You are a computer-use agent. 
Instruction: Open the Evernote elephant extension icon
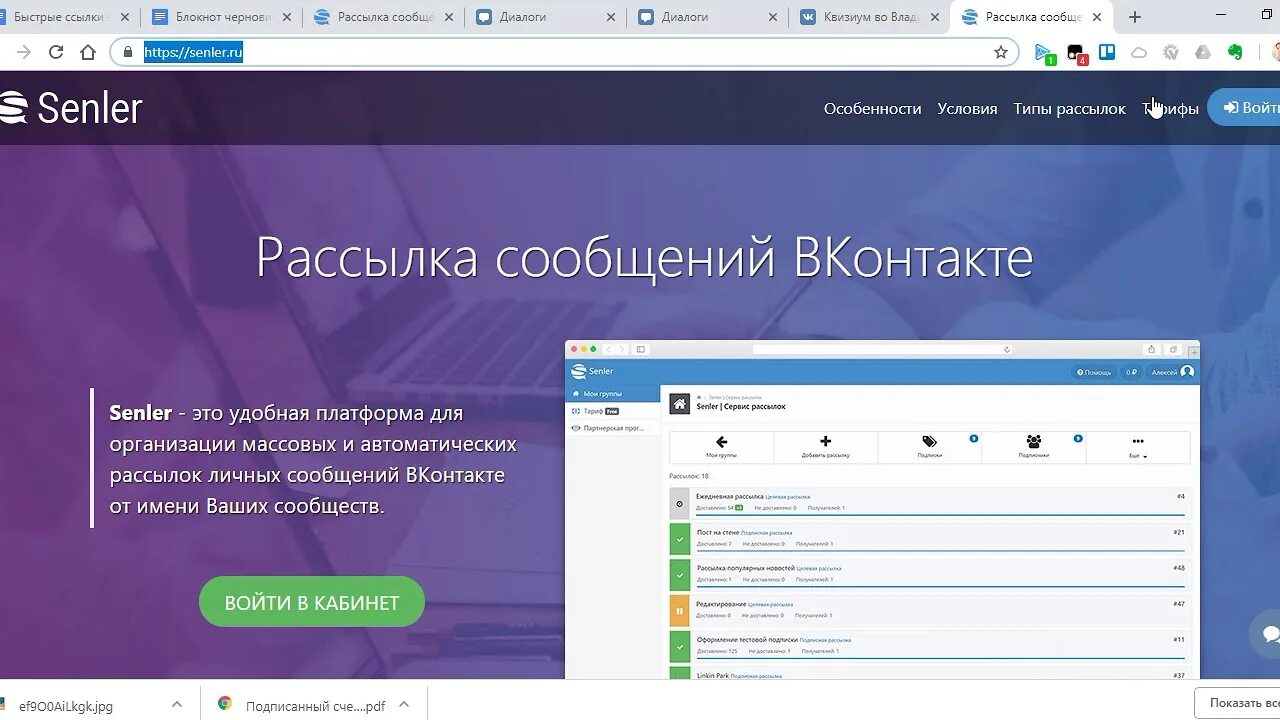[x=1236, y=52]
